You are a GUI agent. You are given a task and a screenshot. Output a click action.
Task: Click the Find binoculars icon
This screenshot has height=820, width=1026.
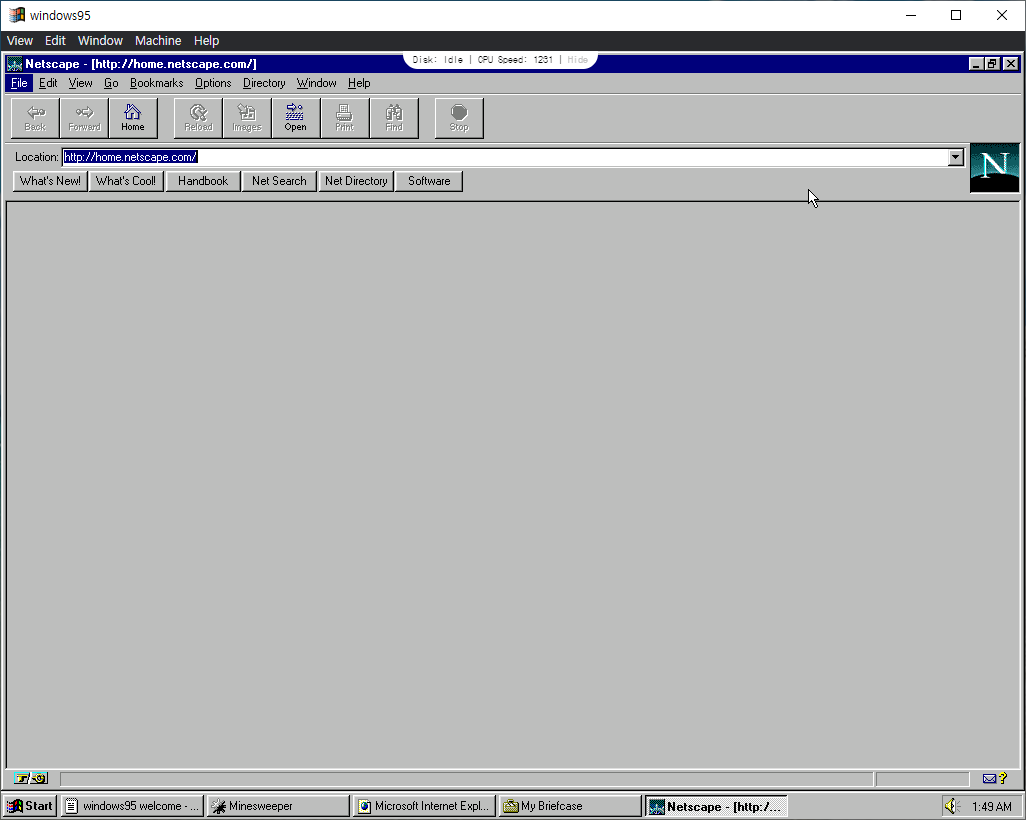click(394, 118)
